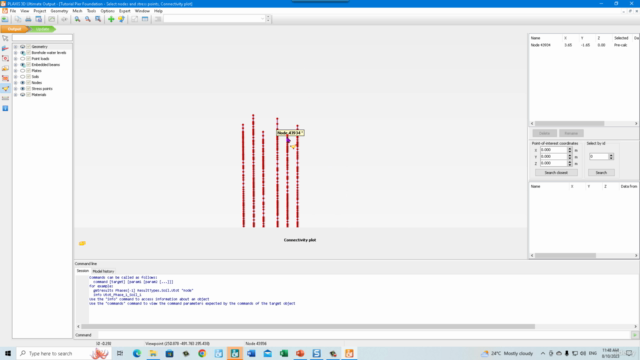Click the Export/save view toolbar icon
640x360 pixels.
39,19
